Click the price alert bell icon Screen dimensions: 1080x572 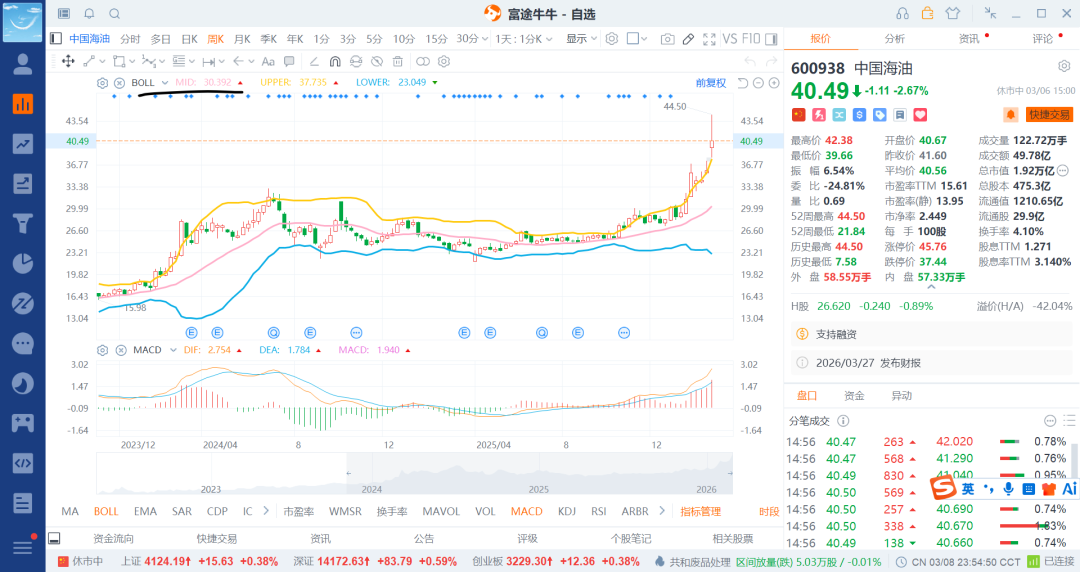click(1010, 114)
